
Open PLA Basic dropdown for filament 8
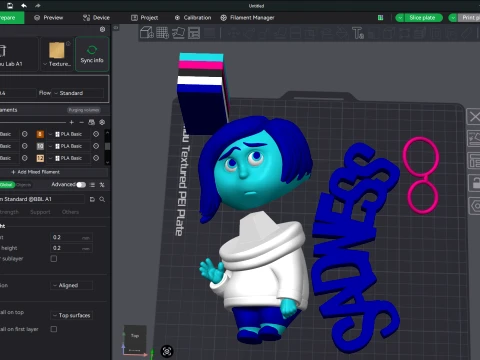(69, 134)
